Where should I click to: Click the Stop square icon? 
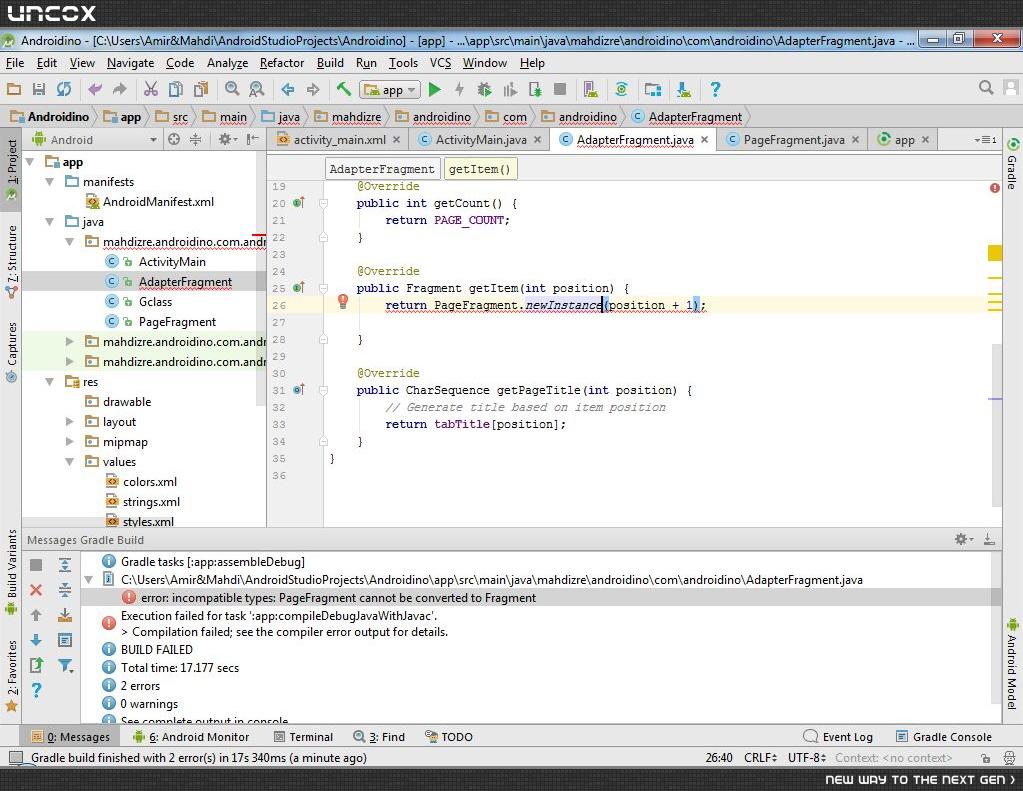[560, 89]
